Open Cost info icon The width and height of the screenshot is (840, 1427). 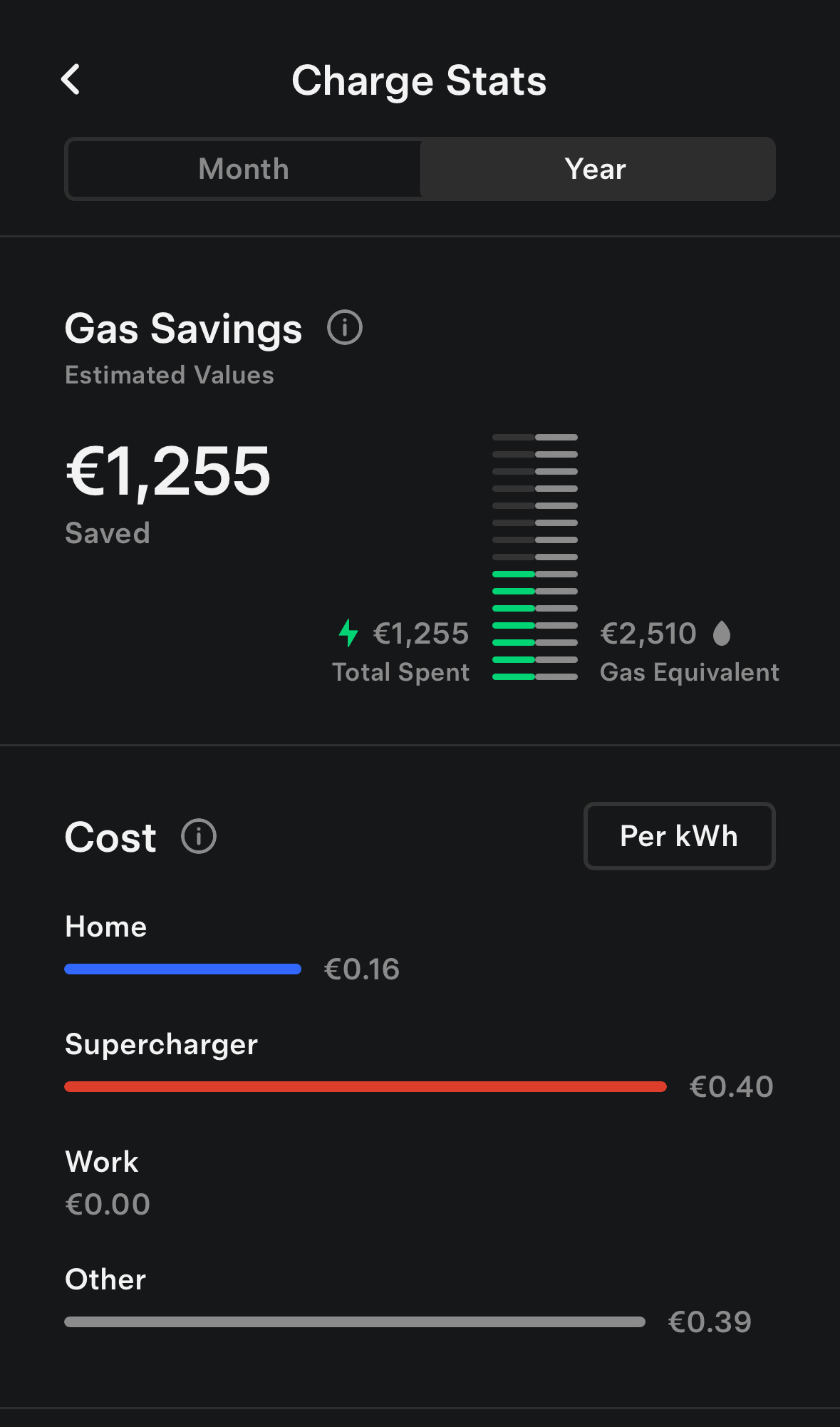[x=199, y=836]
